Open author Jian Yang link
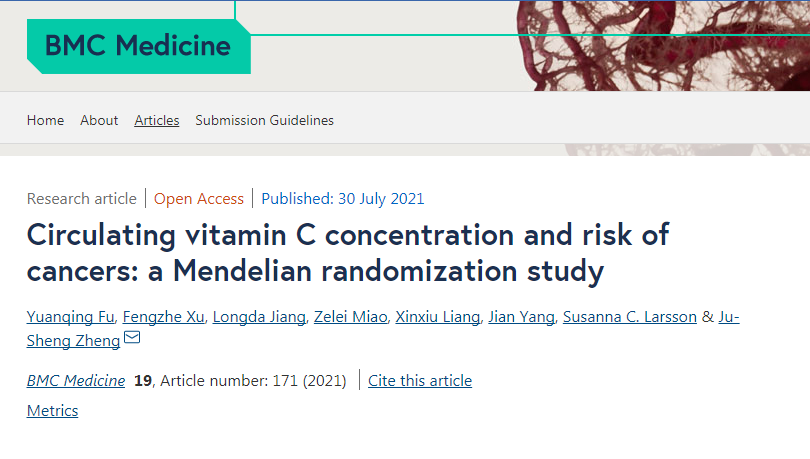This screenshot has width=810, height=459. (x=521, y=316)
